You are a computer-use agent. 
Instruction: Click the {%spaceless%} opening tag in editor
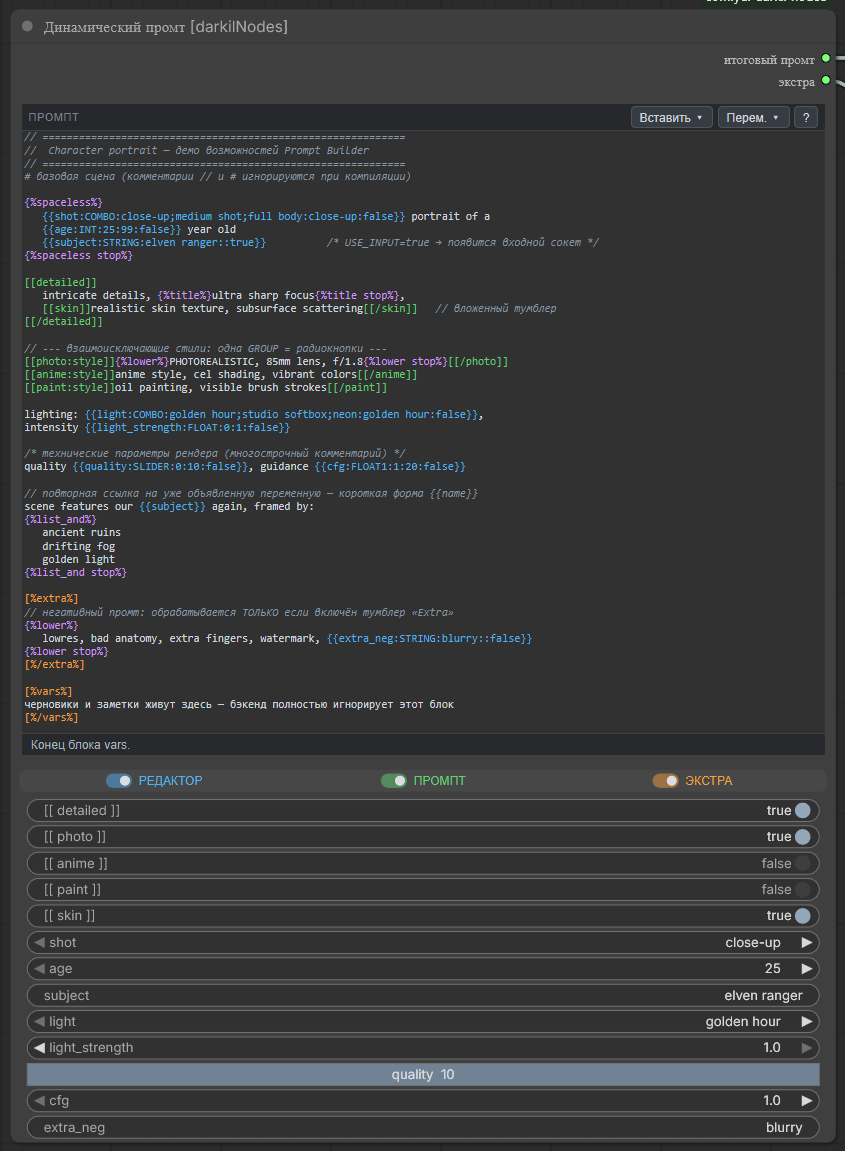63,203
